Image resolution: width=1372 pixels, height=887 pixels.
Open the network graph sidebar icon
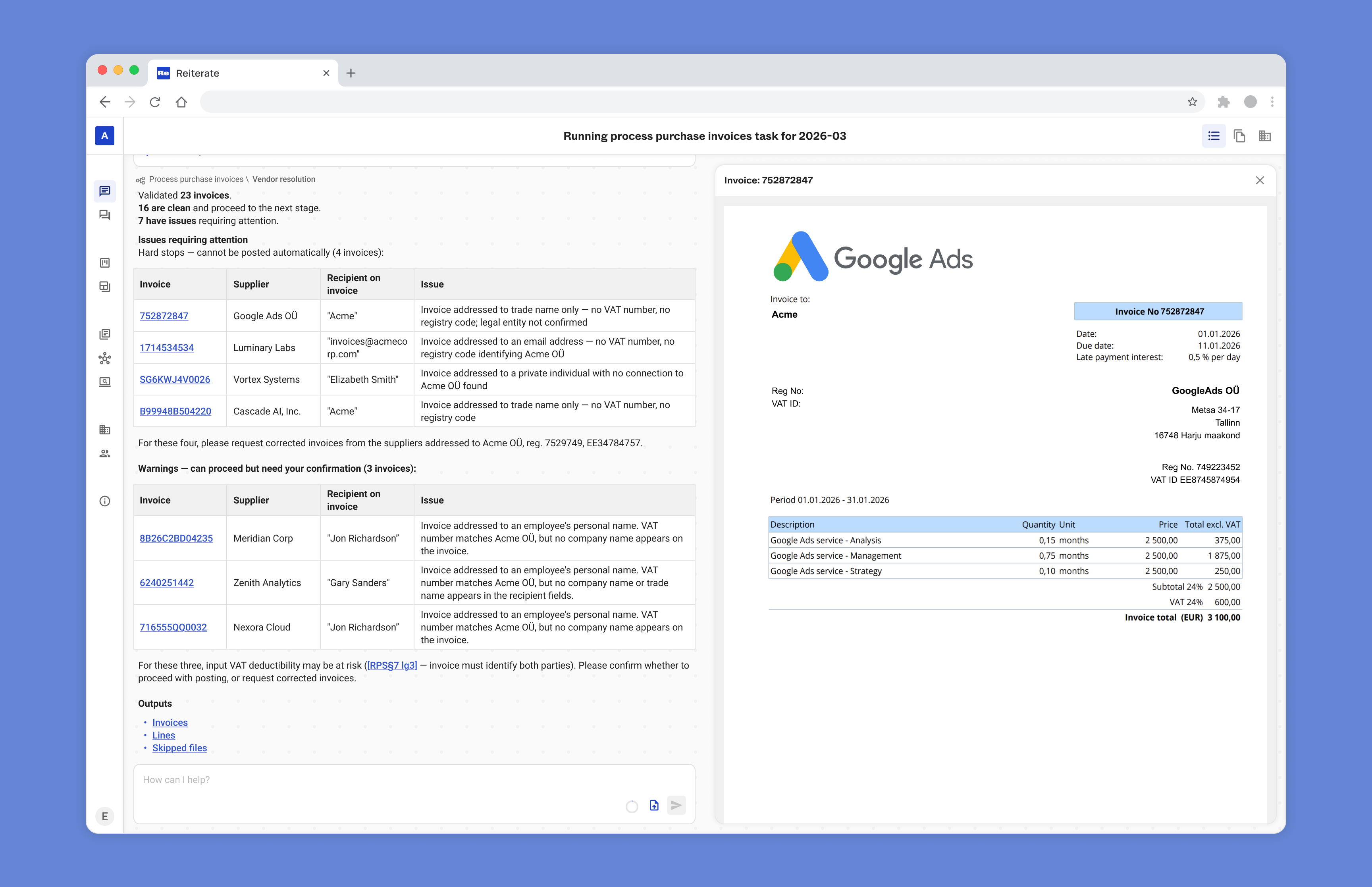tap(105, 358)
